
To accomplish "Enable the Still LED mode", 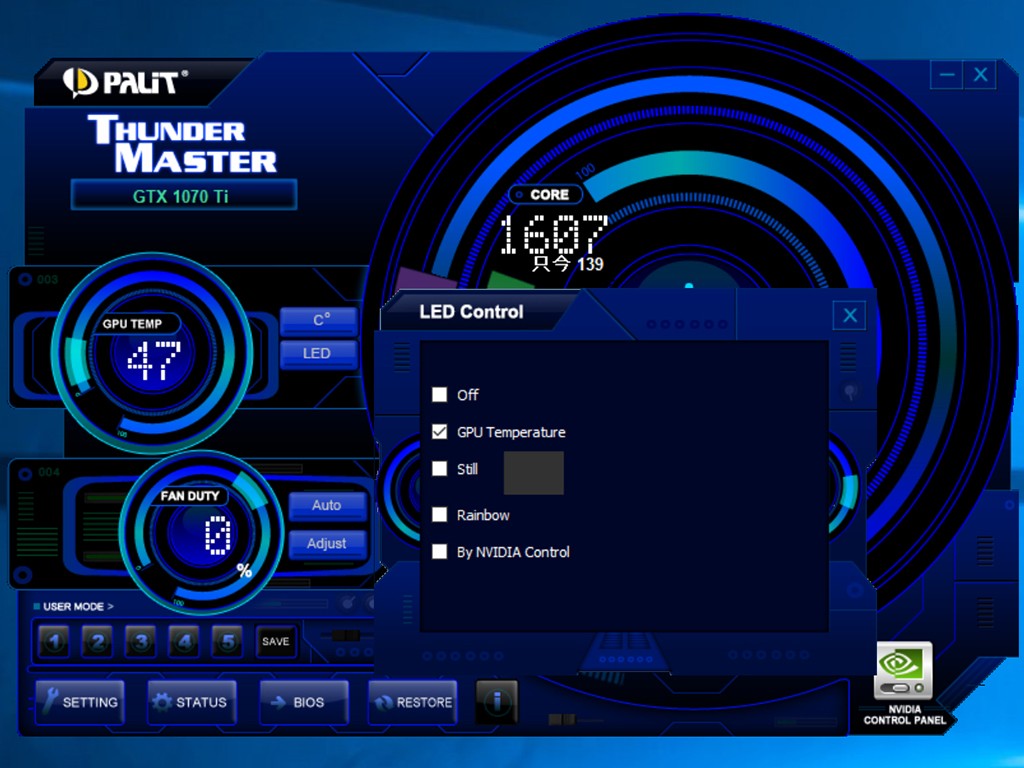I will (440, 469).
